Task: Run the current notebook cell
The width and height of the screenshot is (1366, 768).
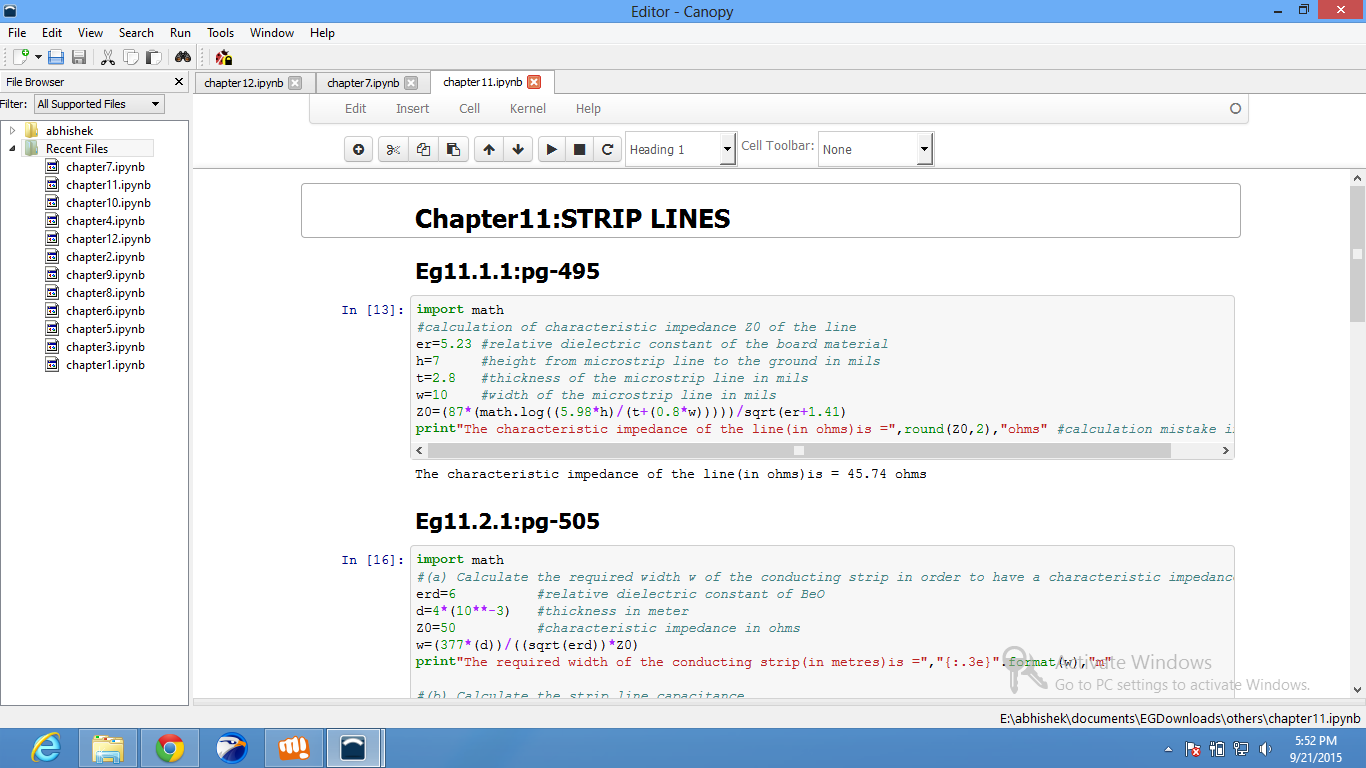Action: click(551, 150)
